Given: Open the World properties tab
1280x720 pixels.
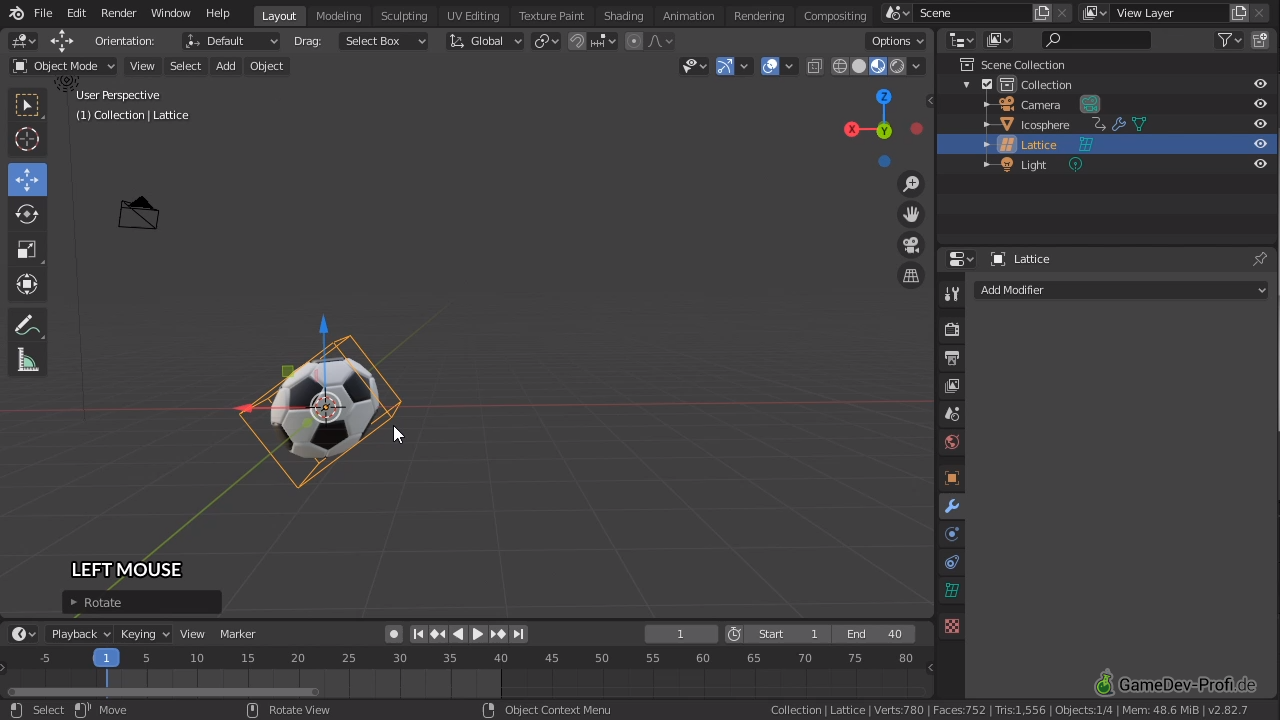Looking at the screenshot, I should (952, 442).
